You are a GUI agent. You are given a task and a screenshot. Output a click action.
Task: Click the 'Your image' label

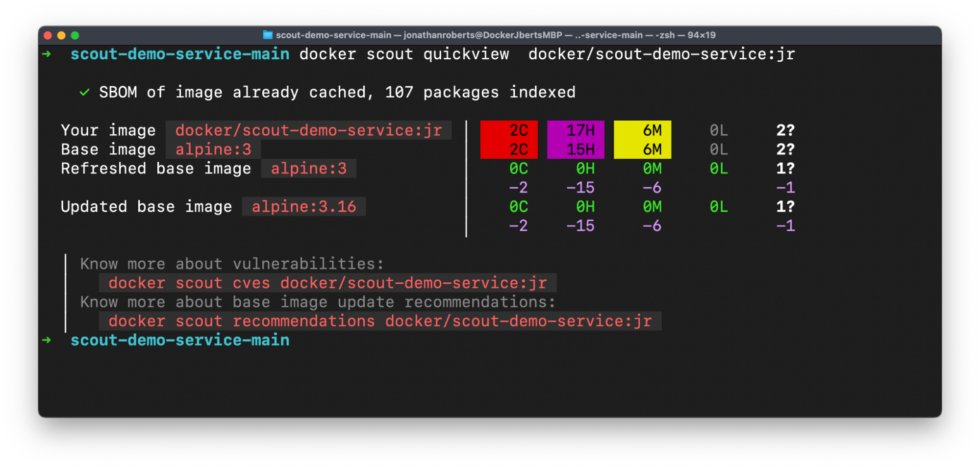(108, 131)
